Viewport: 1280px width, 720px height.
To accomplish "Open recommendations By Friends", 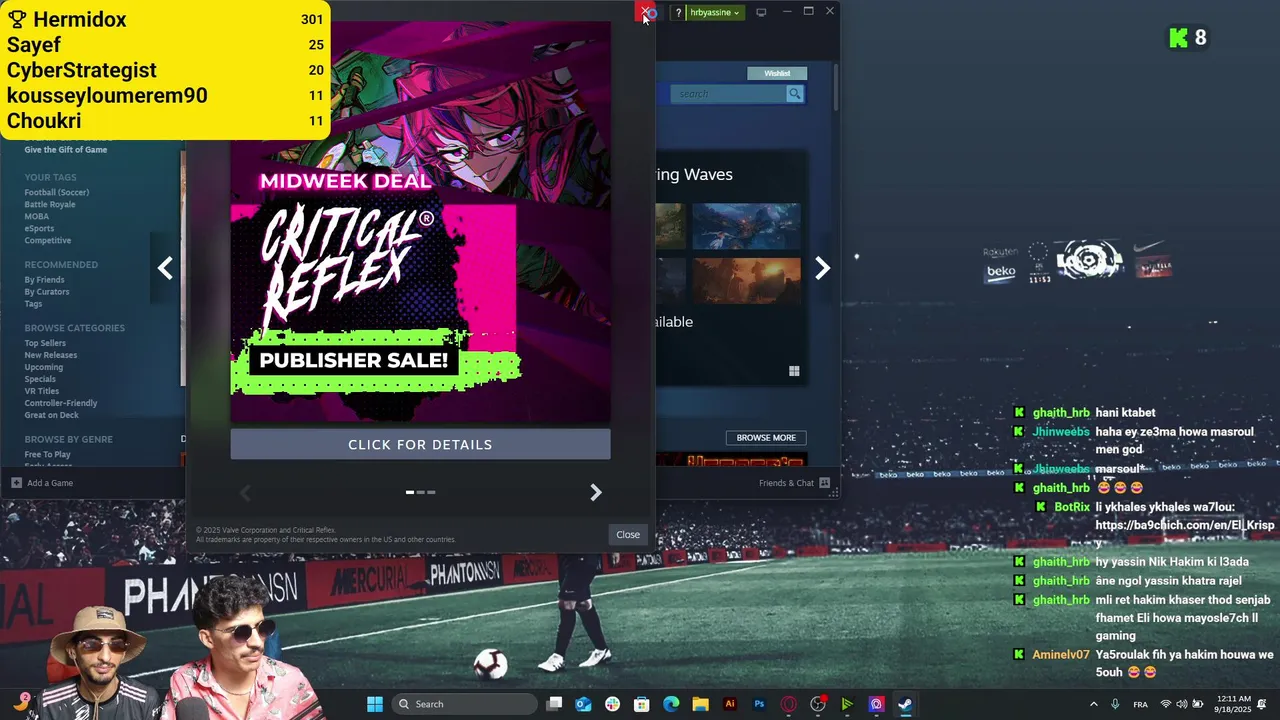I will (44, 280).
